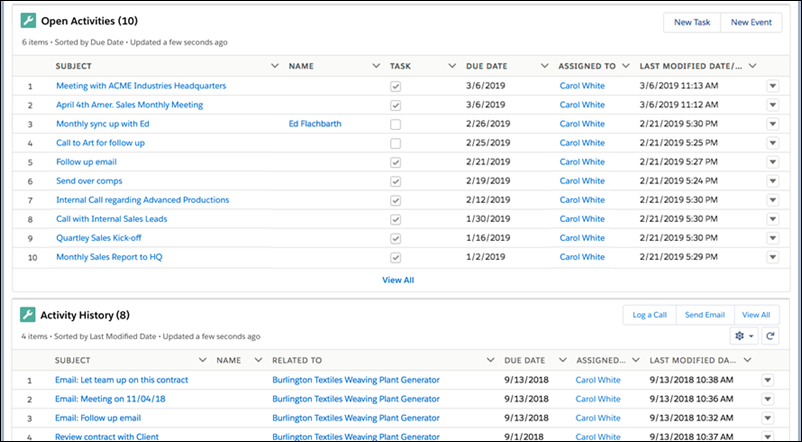Open Internal Call regarding Advanced Productions
The width and height of the screenshot is (802, 442).
(x=143, y=200)
